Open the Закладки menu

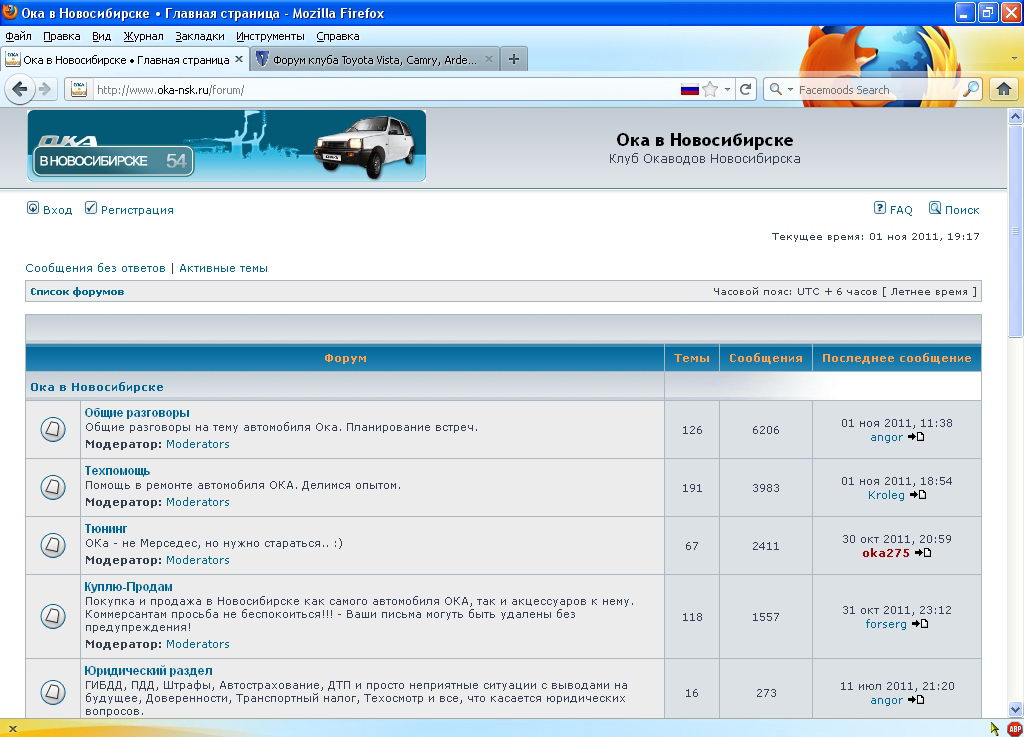click(x=199, y=36)
